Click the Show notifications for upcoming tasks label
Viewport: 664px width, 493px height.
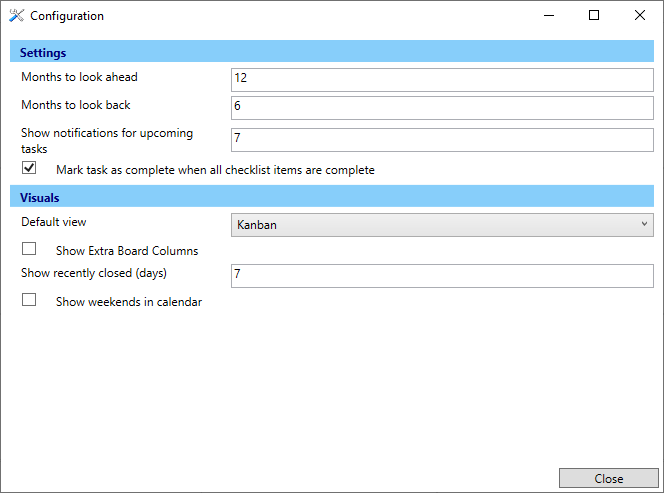tap(107, 141)
